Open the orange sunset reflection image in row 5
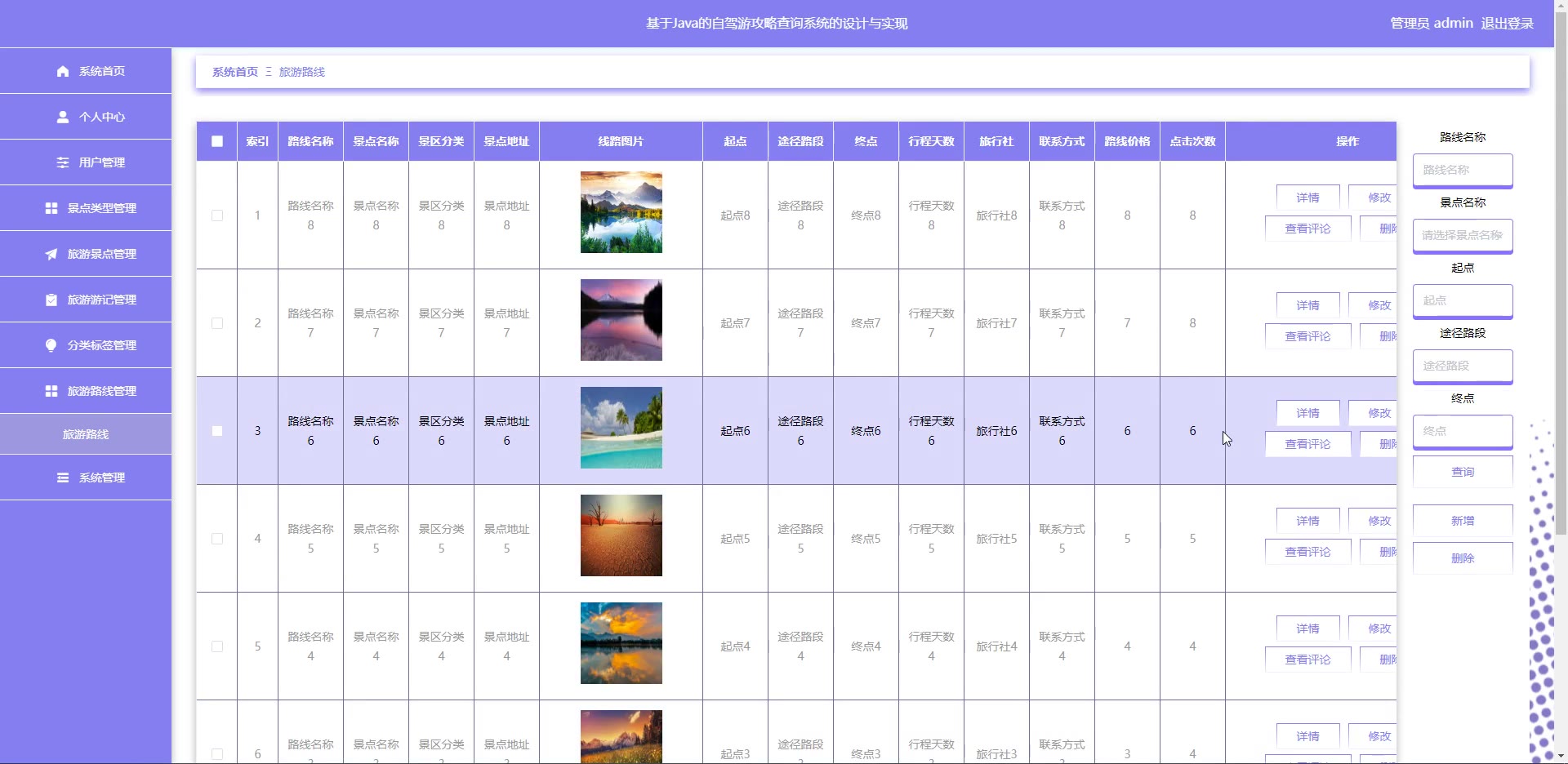Viewport: 1568px width, 764px height. point(621,643)
